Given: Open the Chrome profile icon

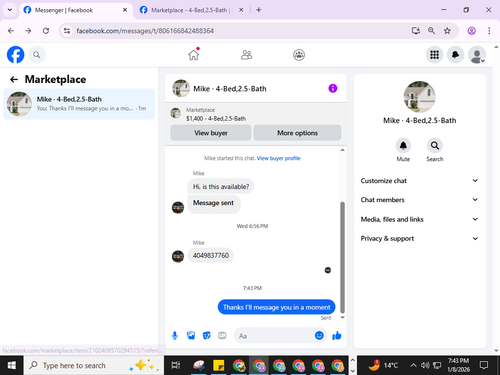Looking at the screenshot, I should click(471, 31).
